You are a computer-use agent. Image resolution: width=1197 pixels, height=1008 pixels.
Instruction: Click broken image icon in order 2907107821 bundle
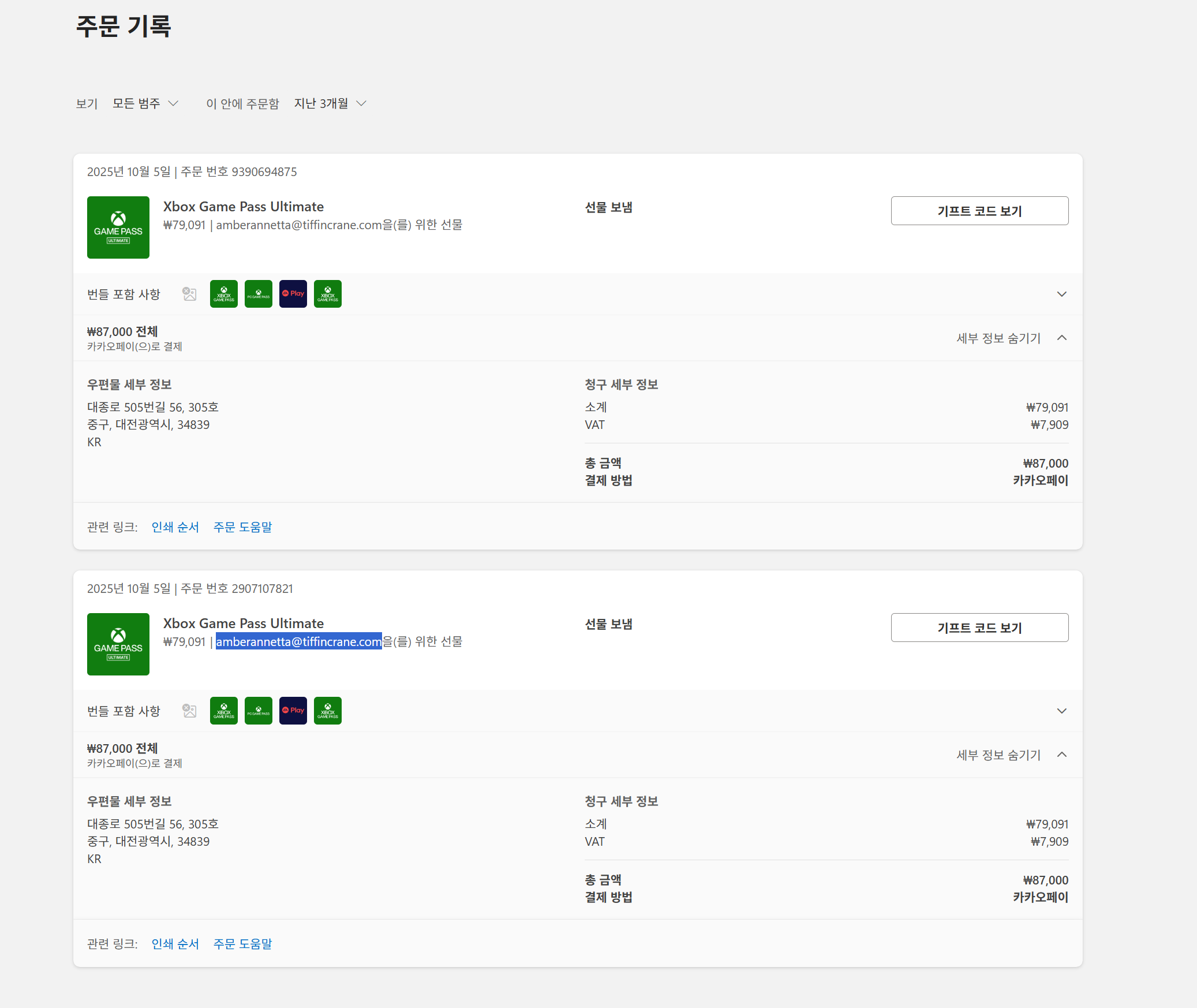[189, 711]
